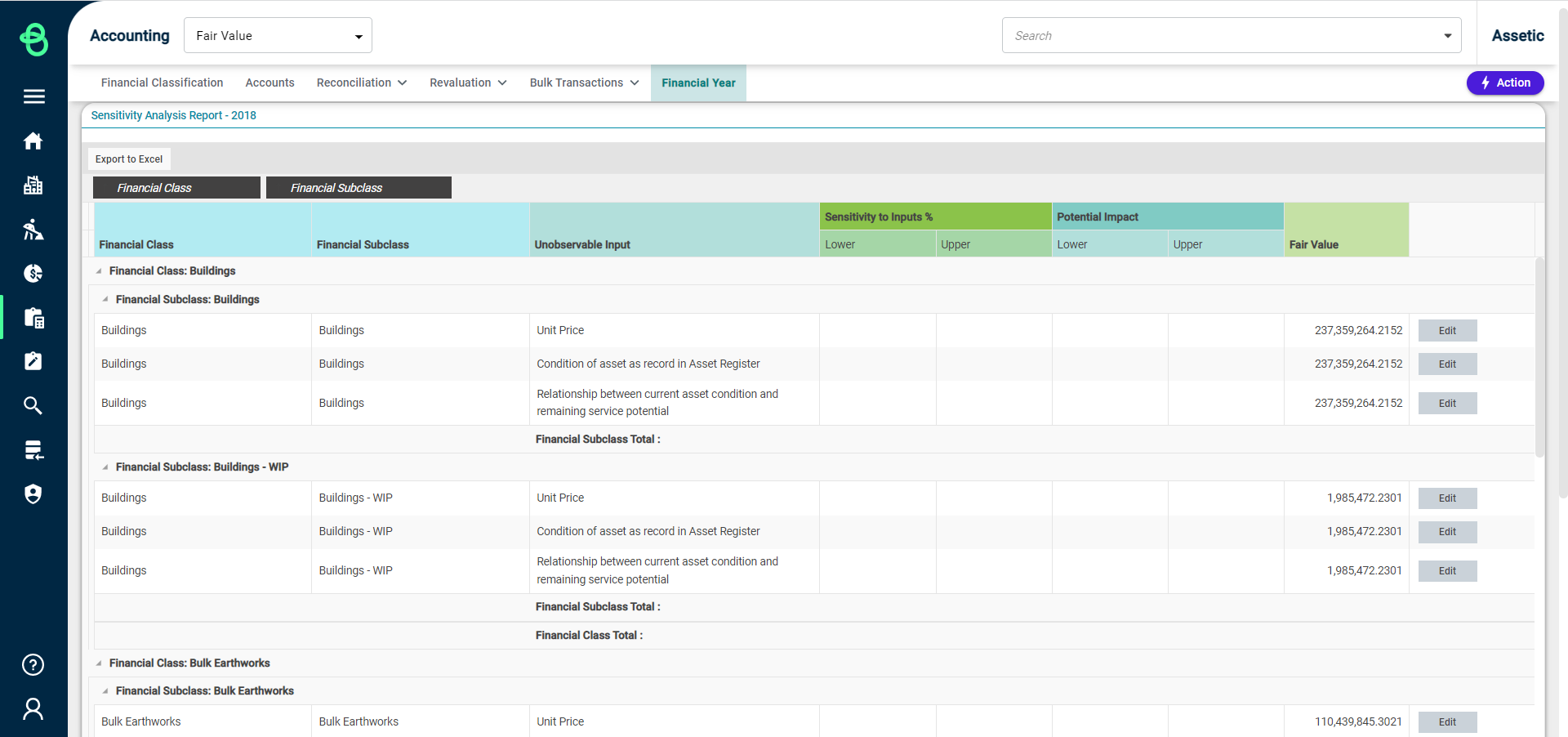Click the Assetic logo icon
Screen dimensions: 1568x737
(x=33, y=38)
